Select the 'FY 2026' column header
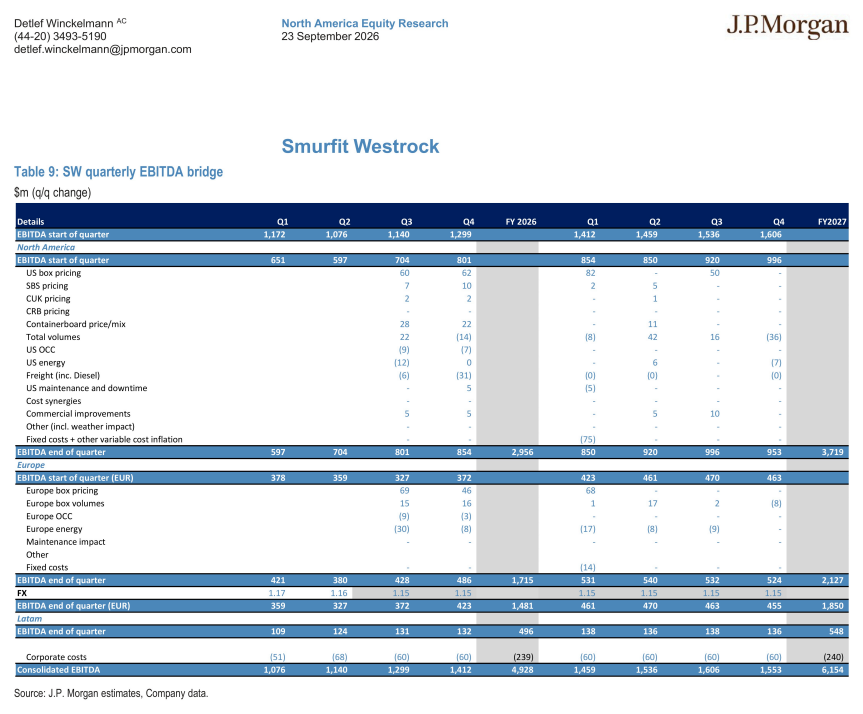This screenshot has height=714, width=863. 521,222
